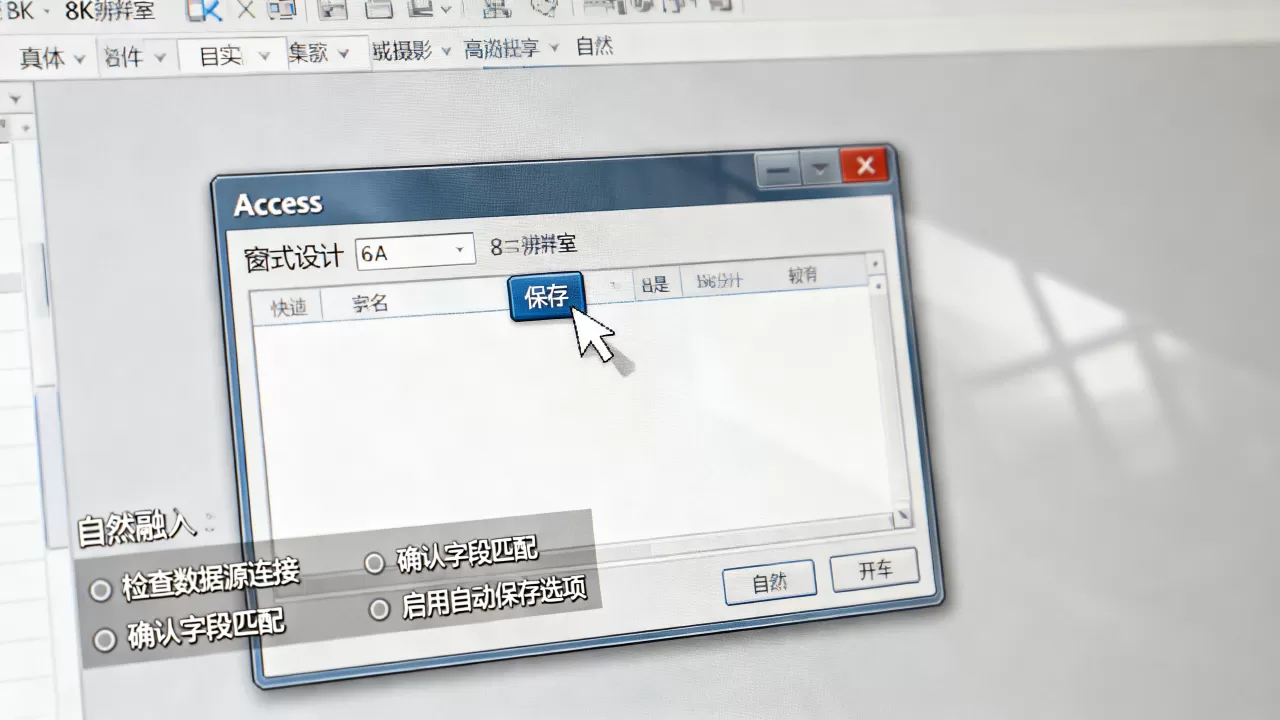
Task: Expand the arrow atop the left sidebar panel
Action: pos(15,100)
